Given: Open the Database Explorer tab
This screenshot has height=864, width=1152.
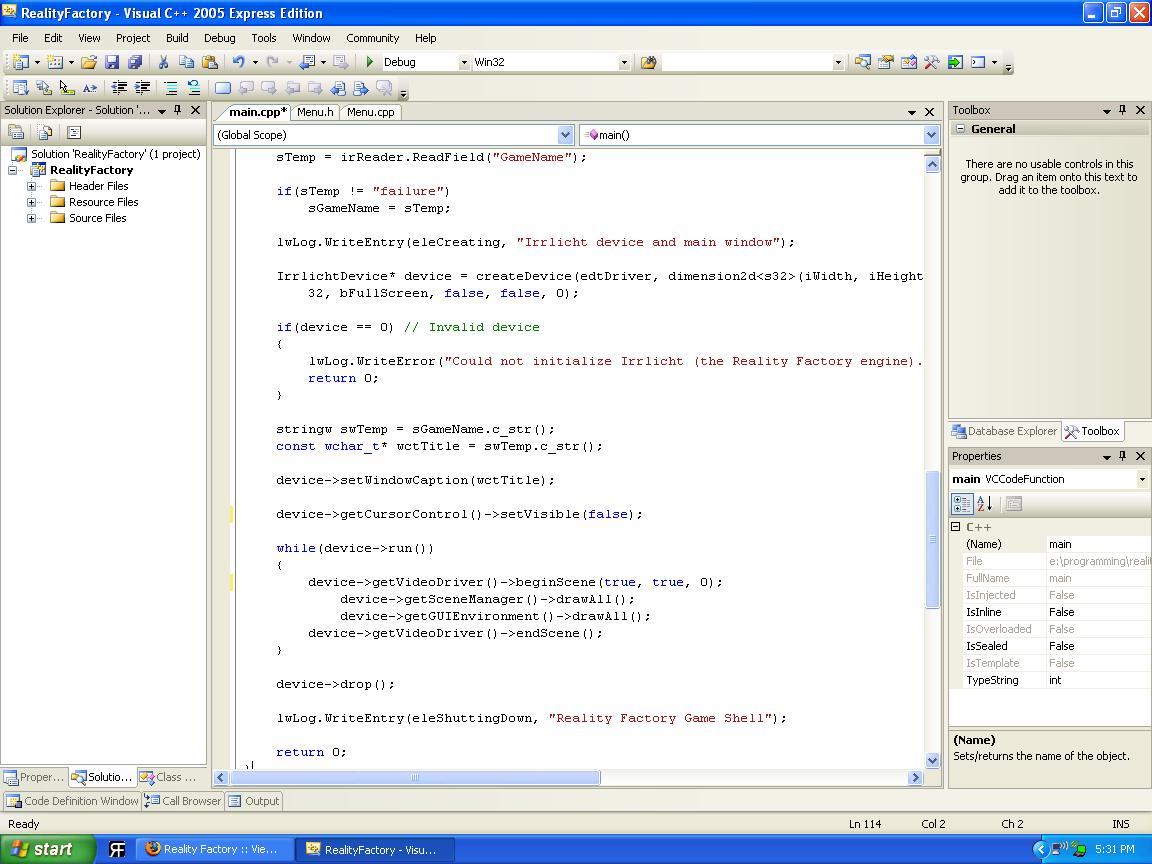Looking at the screenshot, I should click(1004, 431).
